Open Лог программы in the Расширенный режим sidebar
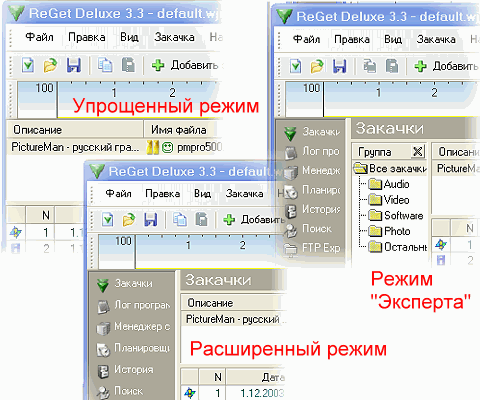Screen dimensions: 480x400 point(134,305)
